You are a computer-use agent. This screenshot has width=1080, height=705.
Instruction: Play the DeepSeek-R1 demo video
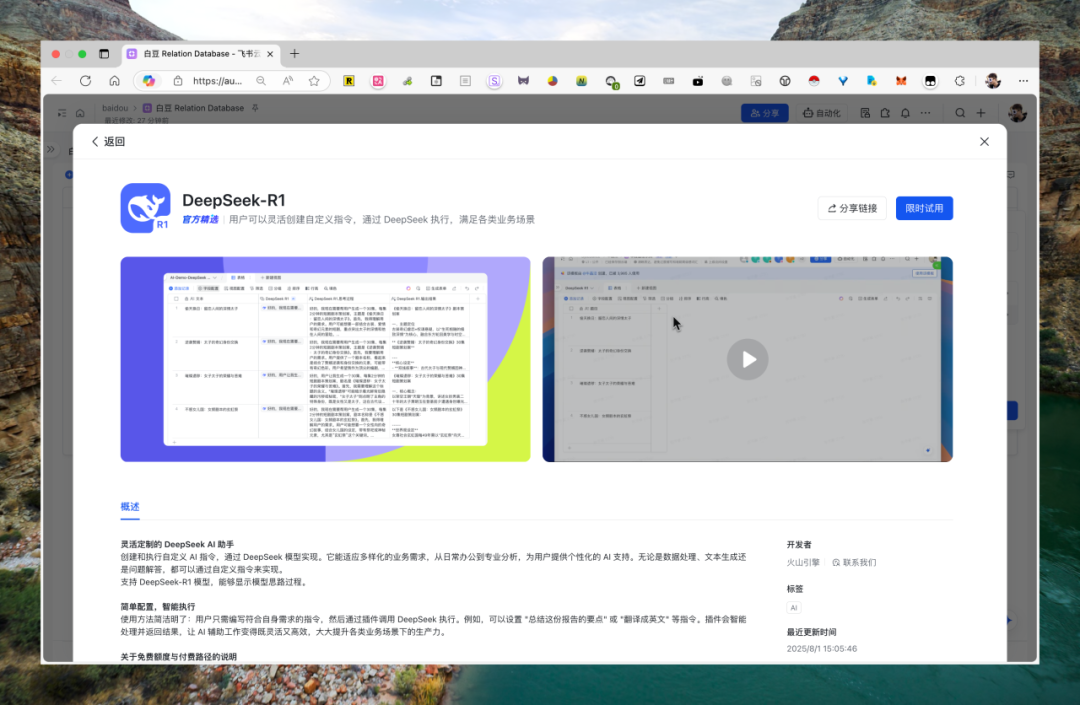coord(747,359)
